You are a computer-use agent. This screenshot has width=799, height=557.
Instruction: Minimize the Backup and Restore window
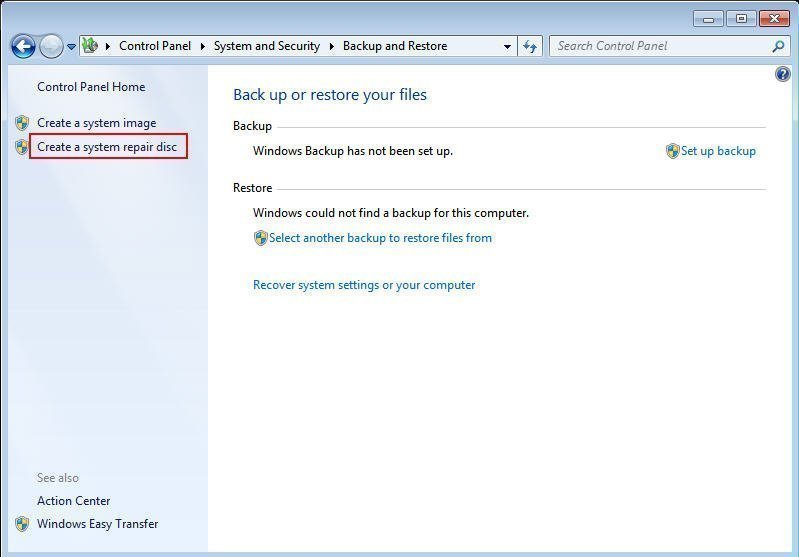pyautogui.click(x=708, y=19)
